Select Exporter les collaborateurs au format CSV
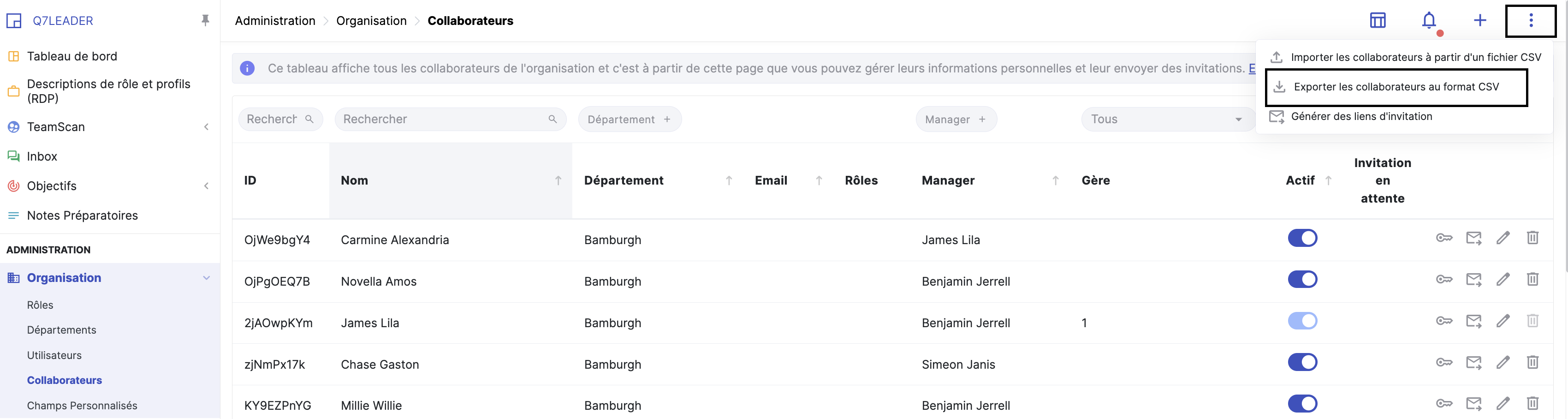Screen dimensions: 1568x419 [x=1396, y=87]
